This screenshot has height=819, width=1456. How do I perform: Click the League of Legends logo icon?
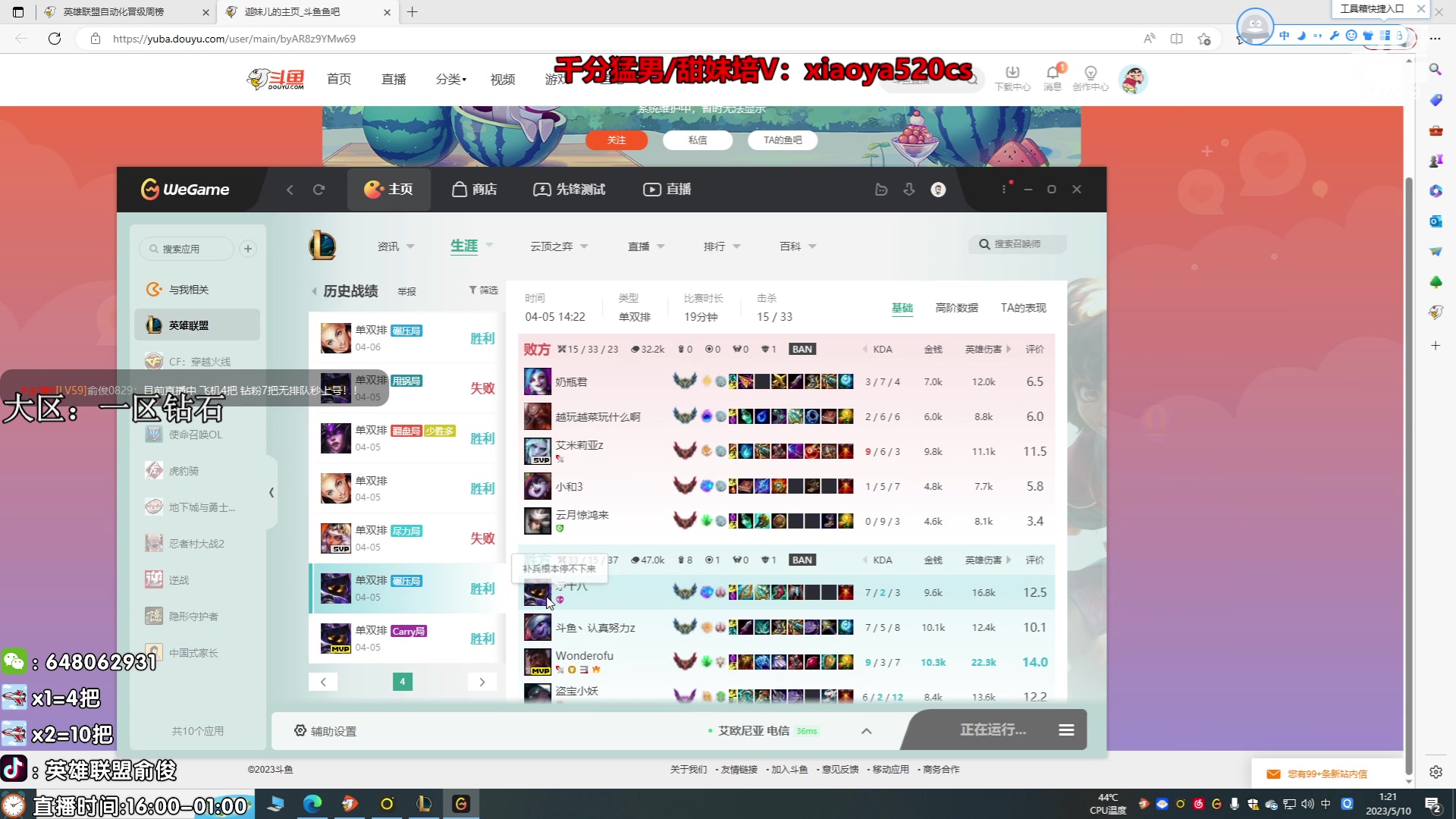(x=322, y=246)
